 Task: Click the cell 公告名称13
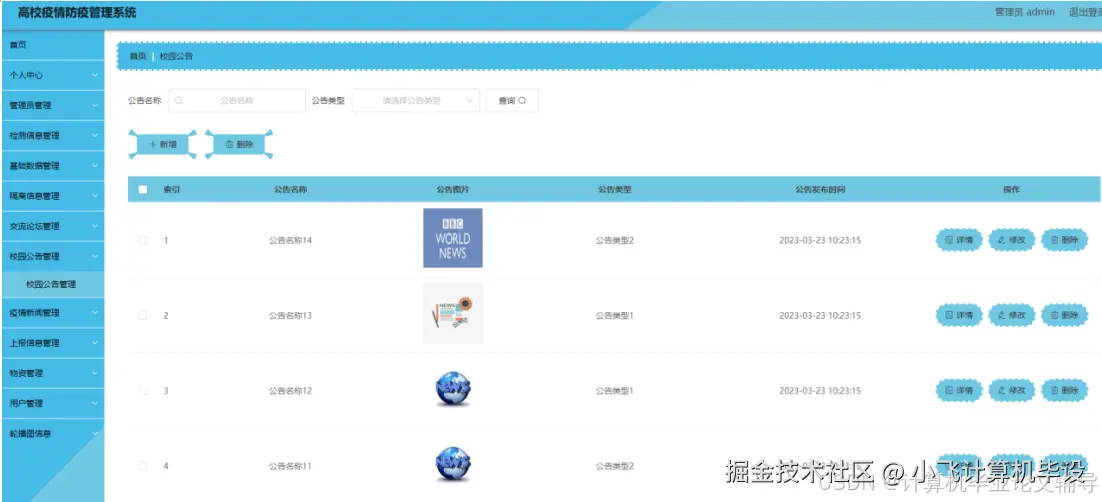point(290,316)
